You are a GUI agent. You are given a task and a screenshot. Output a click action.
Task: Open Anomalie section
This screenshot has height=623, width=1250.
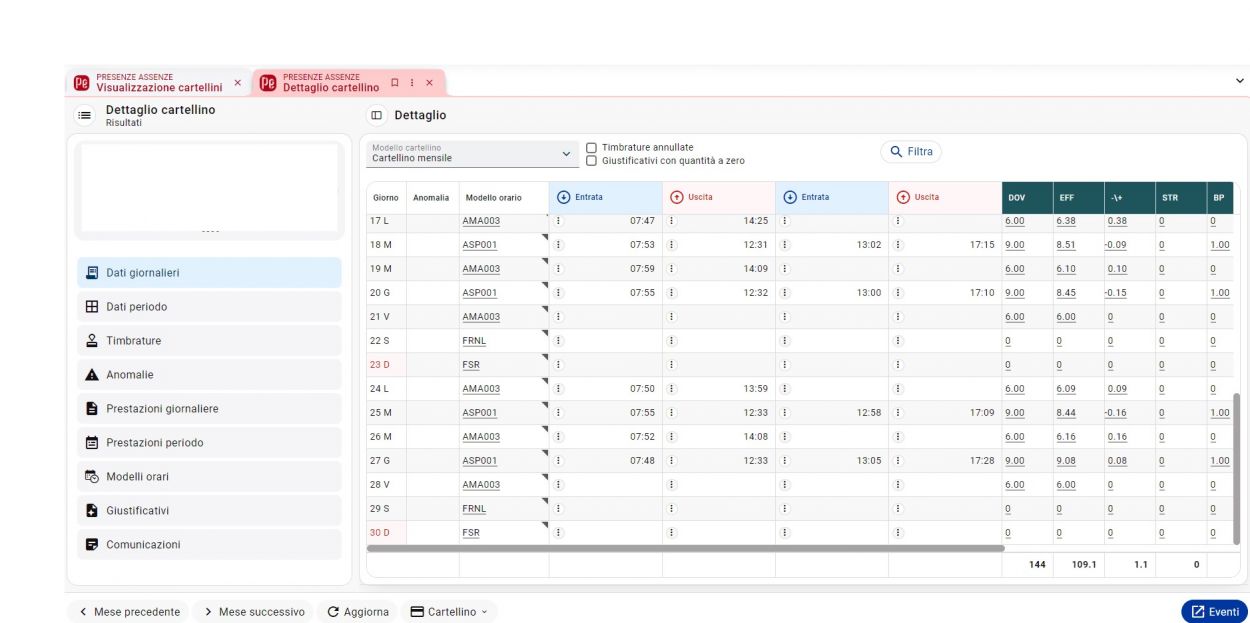coord(209,375)
